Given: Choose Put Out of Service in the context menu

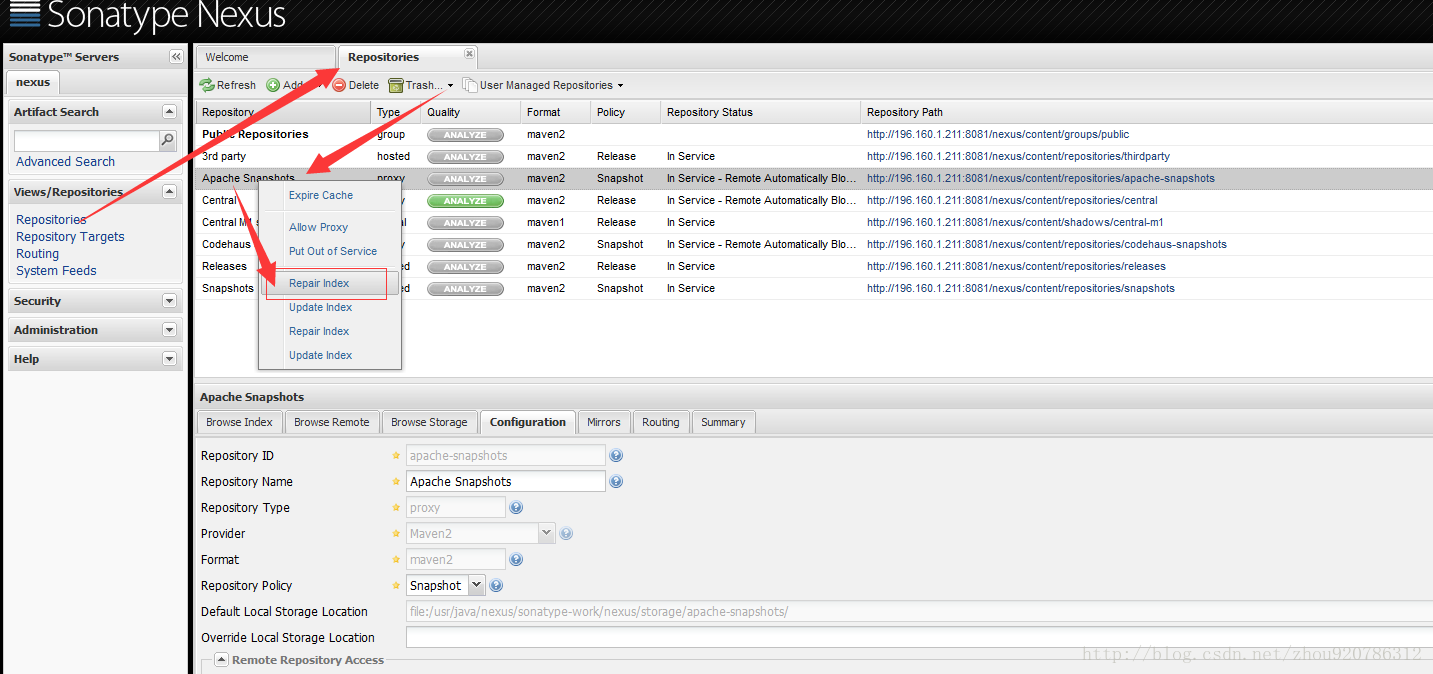Looking at the screenshot, I should [x=333, y=251].
